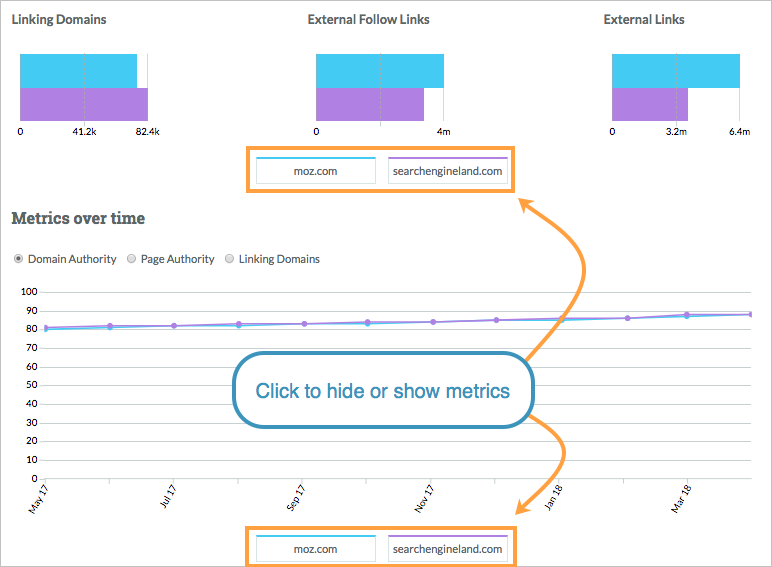The width and height of the screenshot is (772, 567).
Task: Click the 6.4m axis label
Action: point(740,131)
